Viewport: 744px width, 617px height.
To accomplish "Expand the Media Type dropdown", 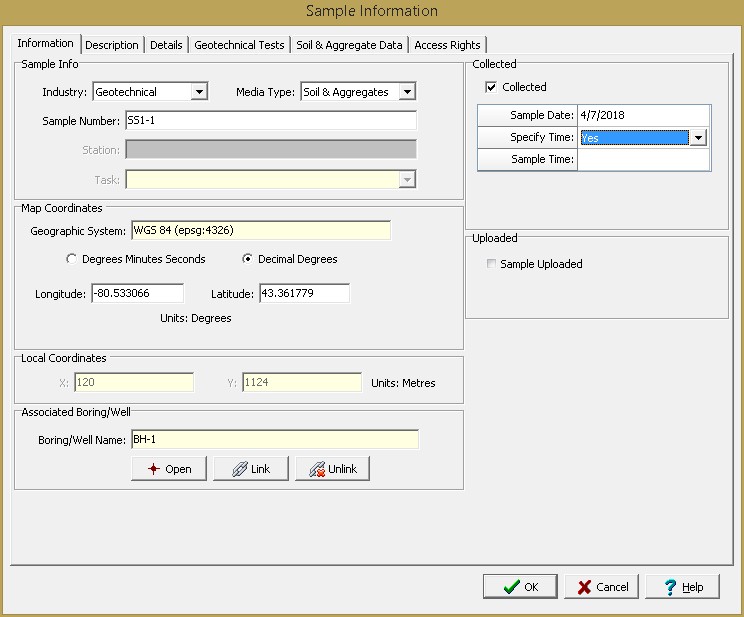I will (406, 92).
